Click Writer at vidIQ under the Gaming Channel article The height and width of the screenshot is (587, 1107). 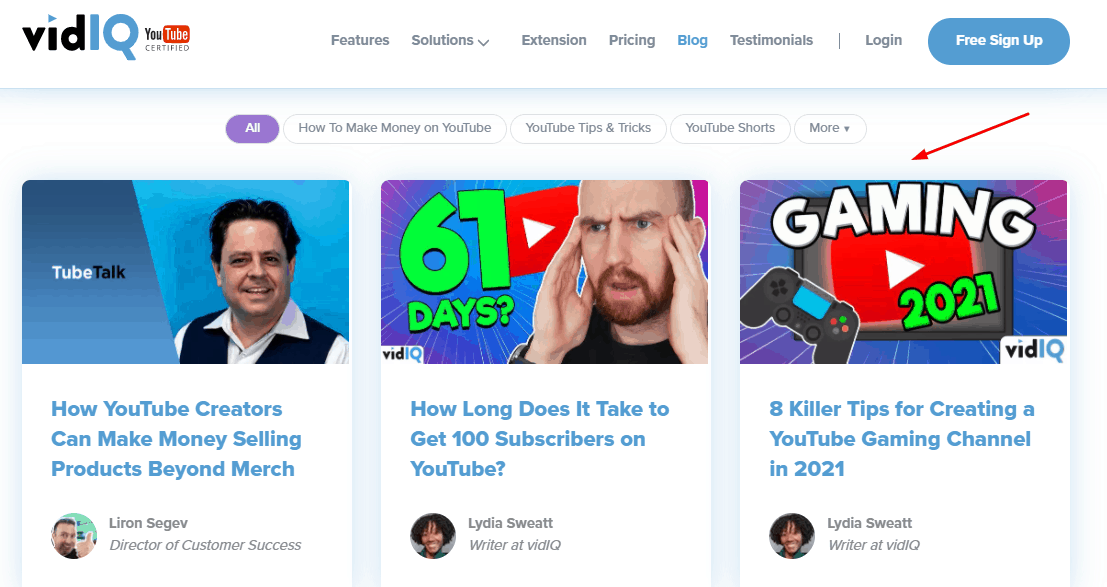coord(874,545)
